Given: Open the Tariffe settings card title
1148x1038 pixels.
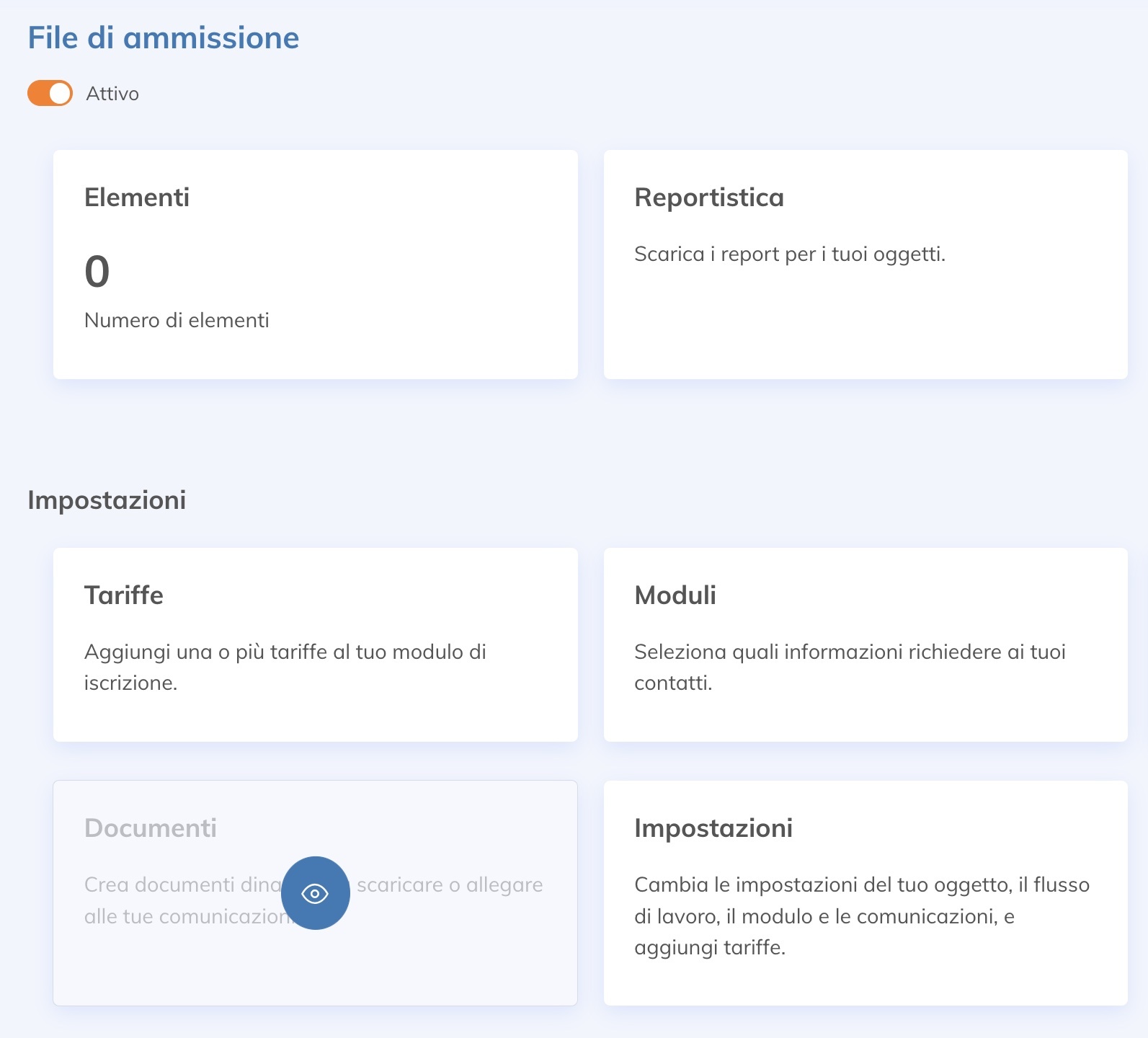Looking at the screenshot, I should tap(124, 595).
